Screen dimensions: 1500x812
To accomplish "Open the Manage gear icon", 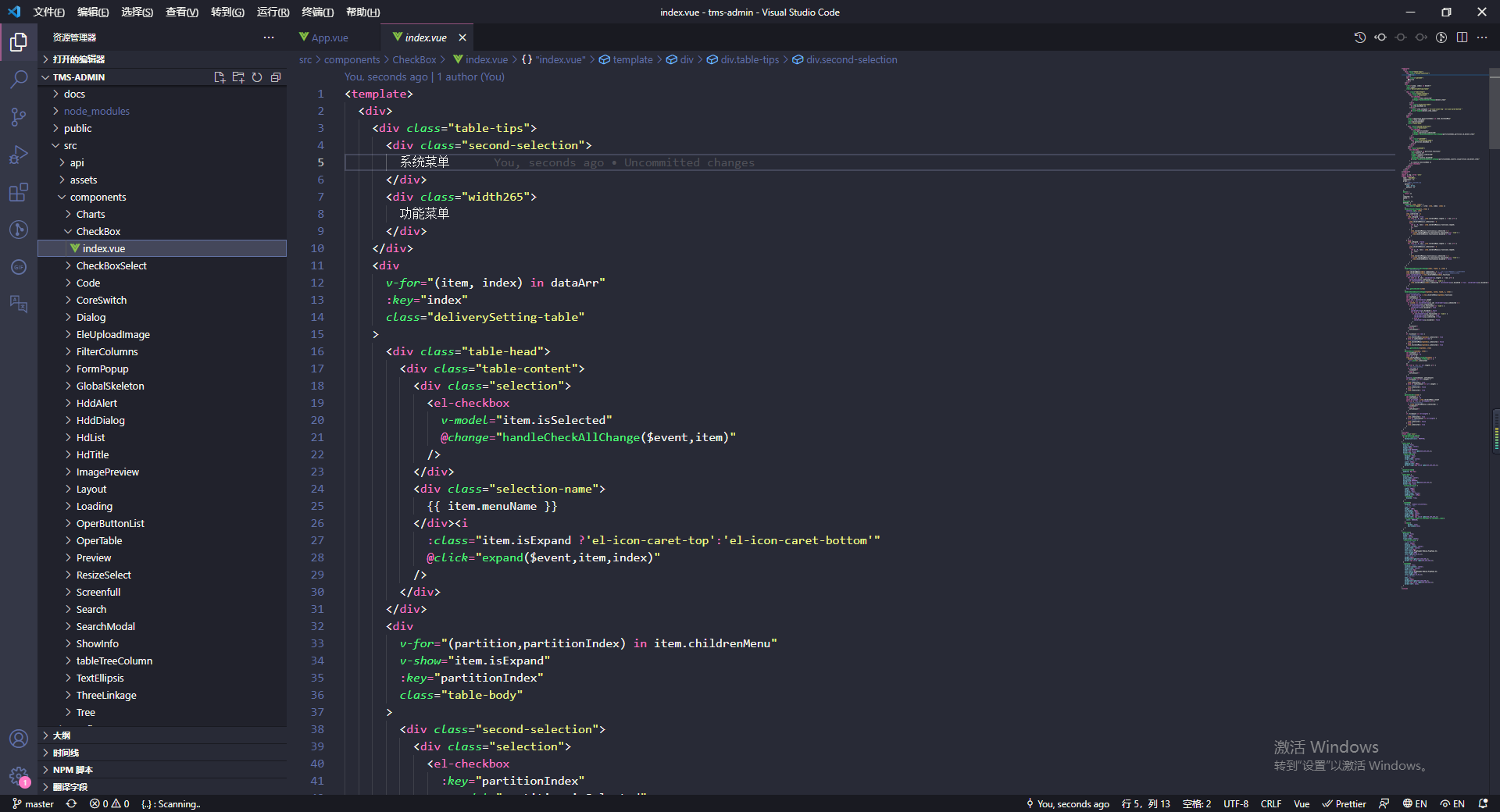I will click(19, 776).
